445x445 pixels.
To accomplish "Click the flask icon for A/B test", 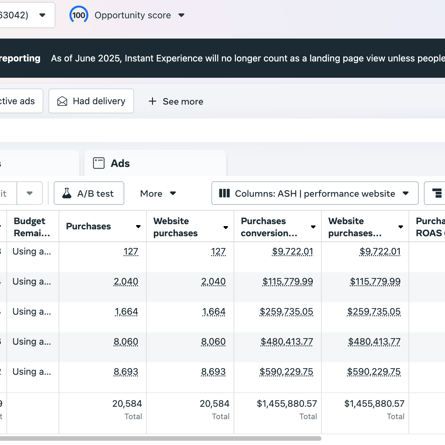I will (67, 193).
